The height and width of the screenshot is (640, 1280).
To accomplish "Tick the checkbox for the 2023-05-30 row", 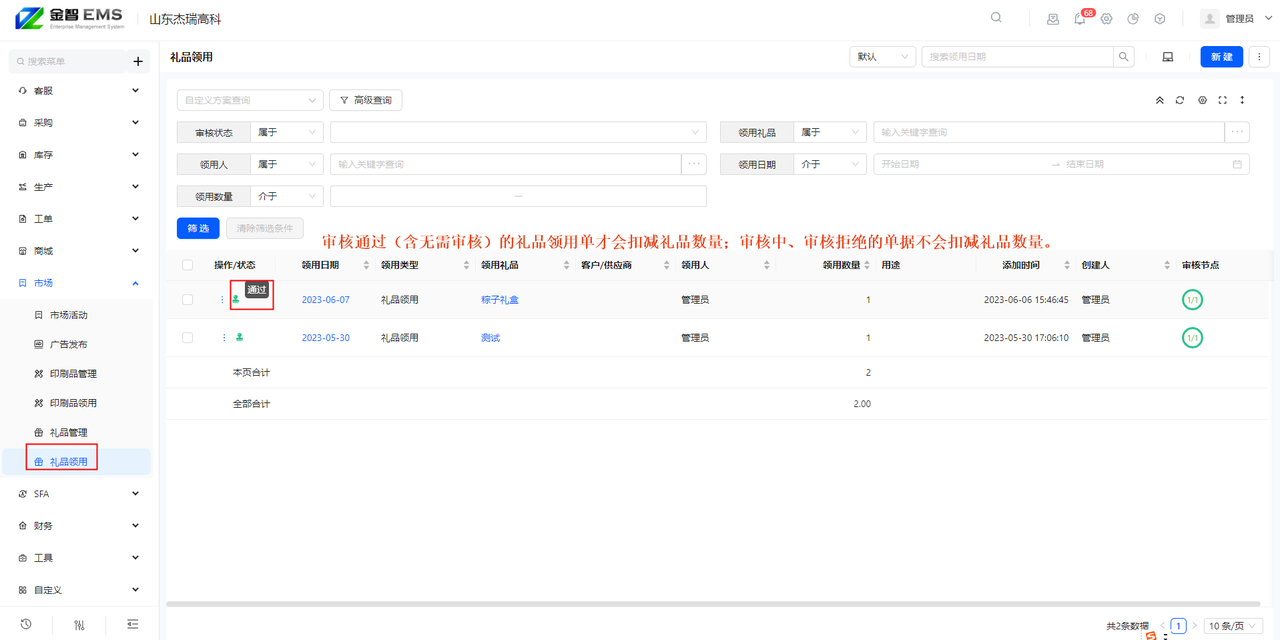I will [187, 338].
